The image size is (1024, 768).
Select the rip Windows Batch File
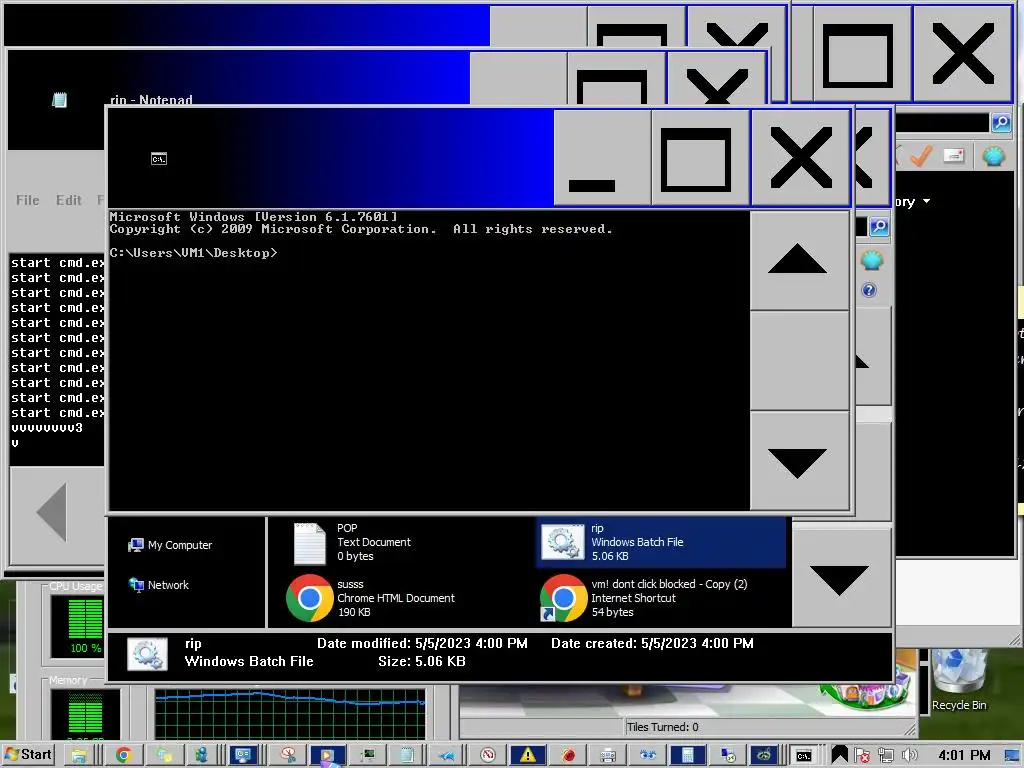coord(662,542)
